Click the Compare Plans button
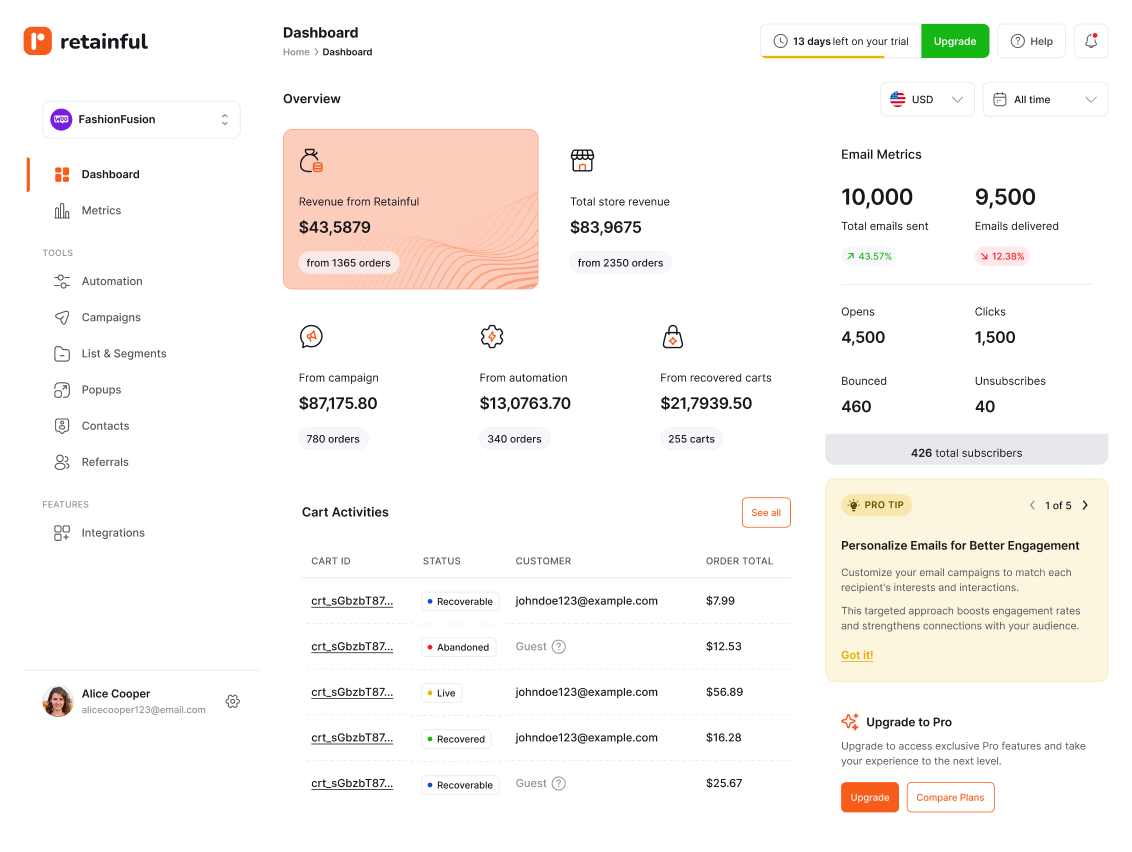Image resolution: width=1132 pixels, height=852 pixels. [x=950, y=797]
